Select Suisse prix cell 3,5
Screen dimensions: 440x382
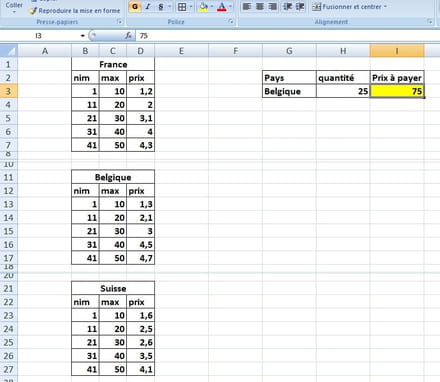141,356
